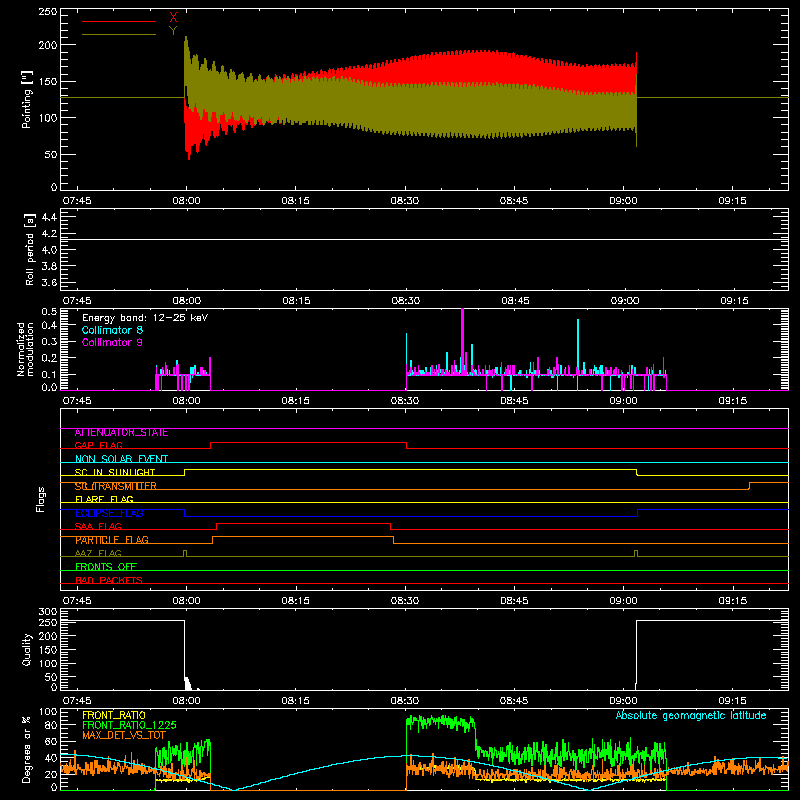
Task: Click the SC_TRANSMITTER step near 09:15
Action: (x=749, y=486)
